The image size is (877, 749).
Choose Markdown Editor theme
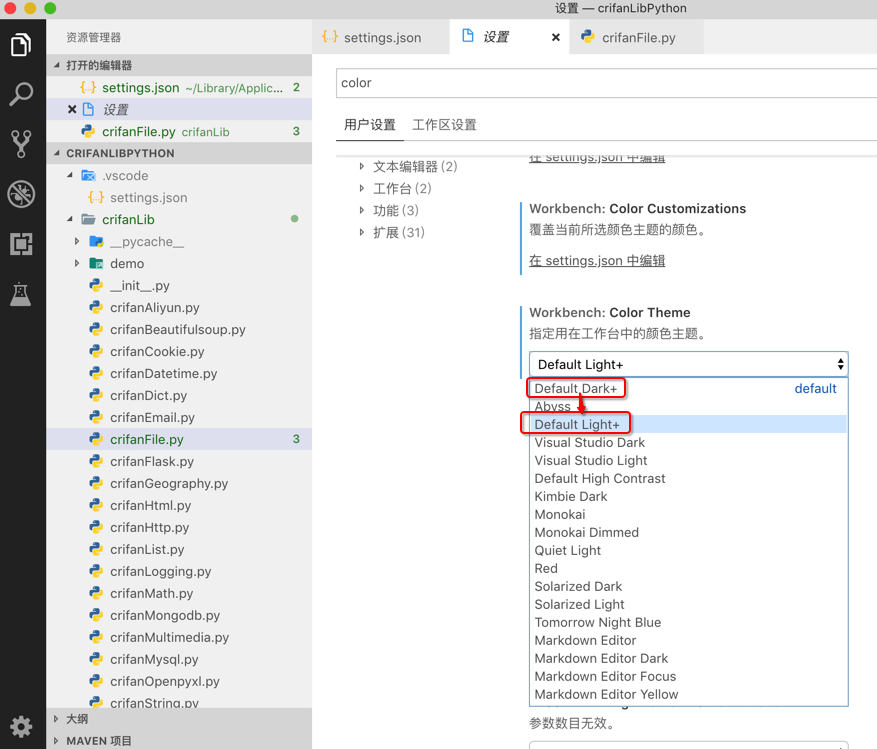point(689,640)
